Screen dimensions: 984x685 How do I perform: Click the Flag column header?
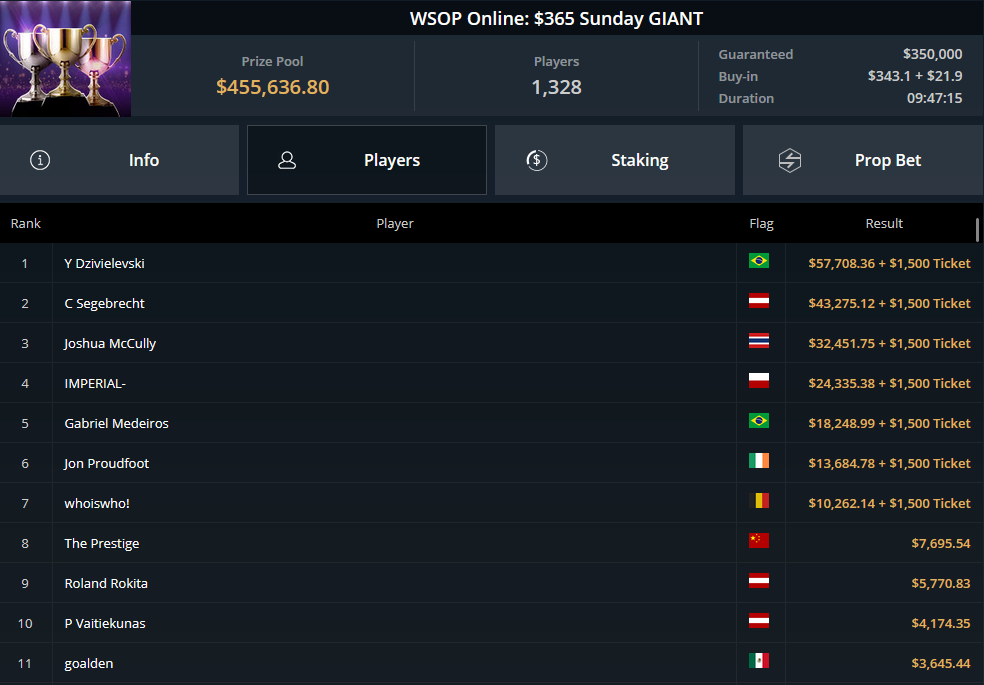click(761, 224)
